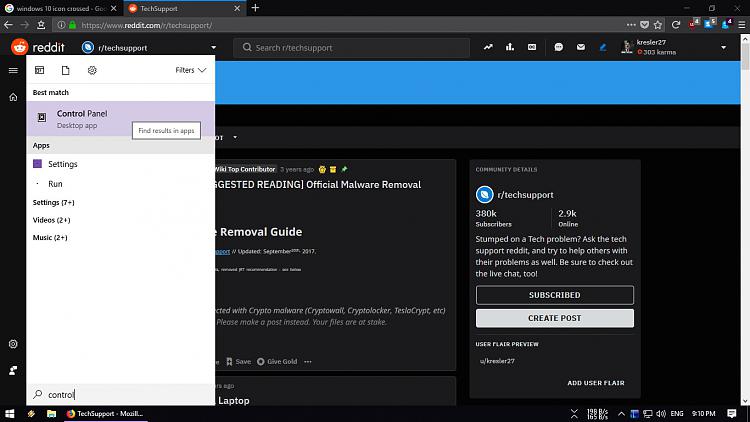Open Official Malware Removal post title

coord(318,185)
